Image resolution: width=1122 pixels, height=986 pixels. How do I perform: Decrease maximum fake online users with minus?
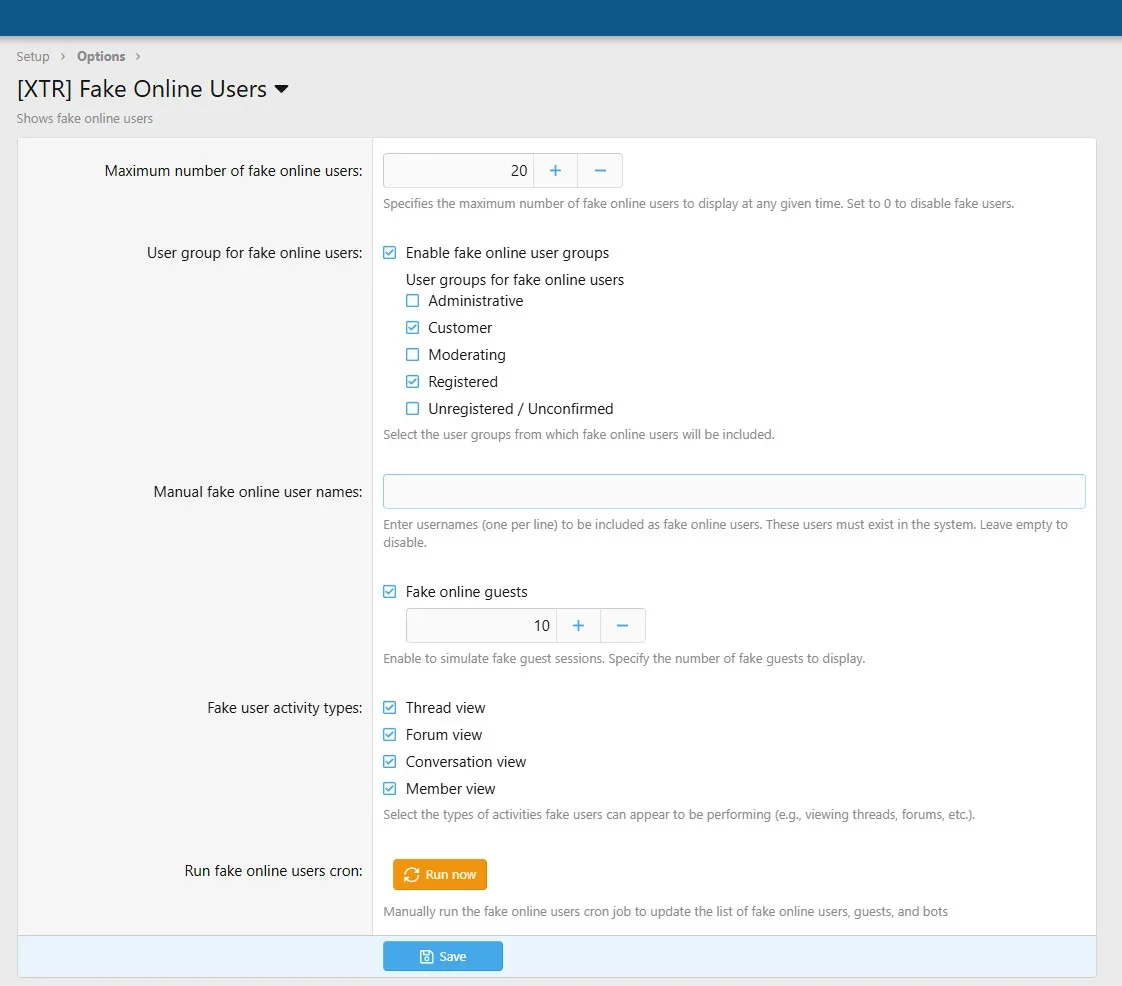click(x=600, y=171)
